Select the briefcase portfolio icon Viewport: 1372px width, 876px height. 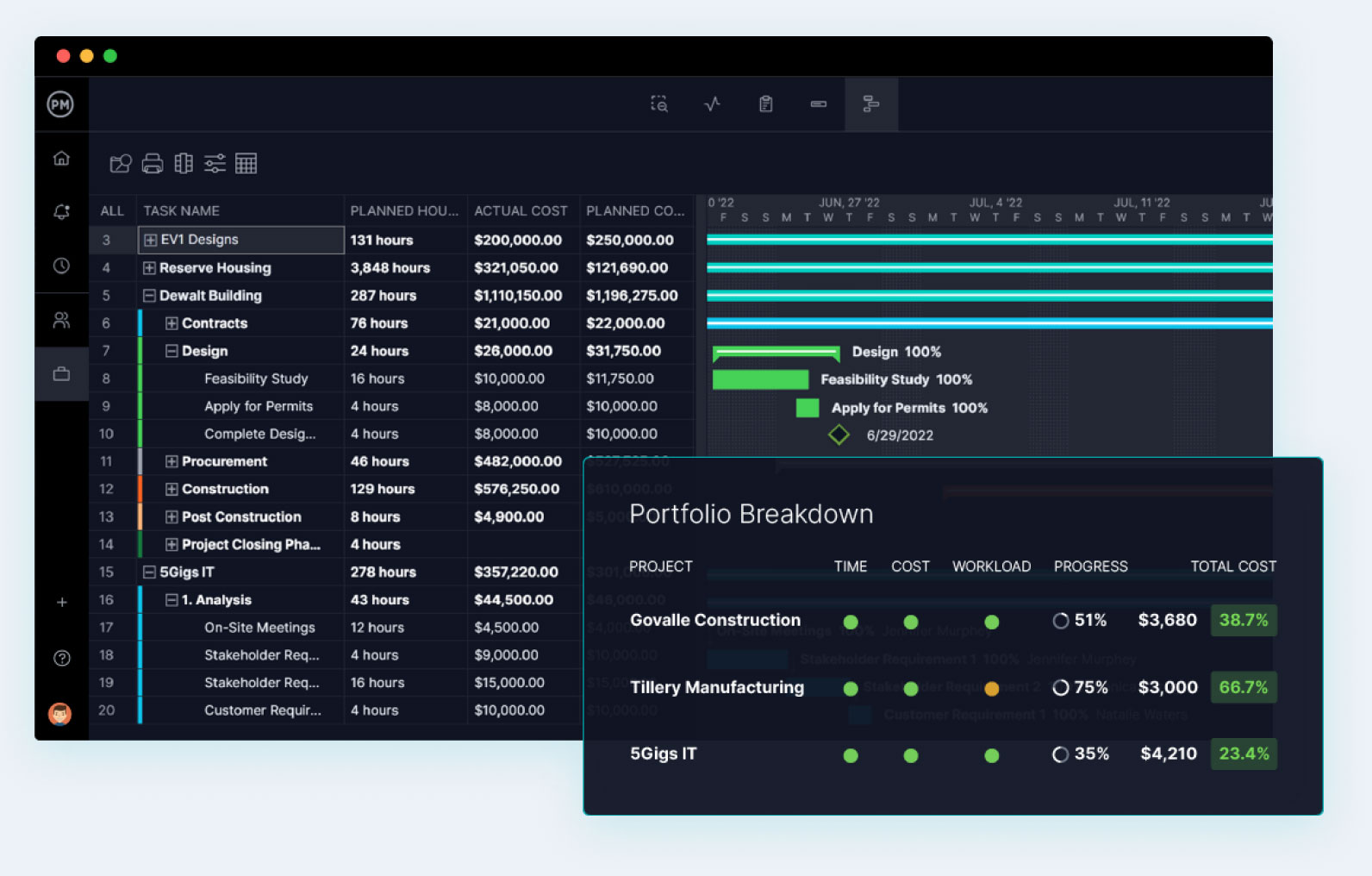click(61, 374)
